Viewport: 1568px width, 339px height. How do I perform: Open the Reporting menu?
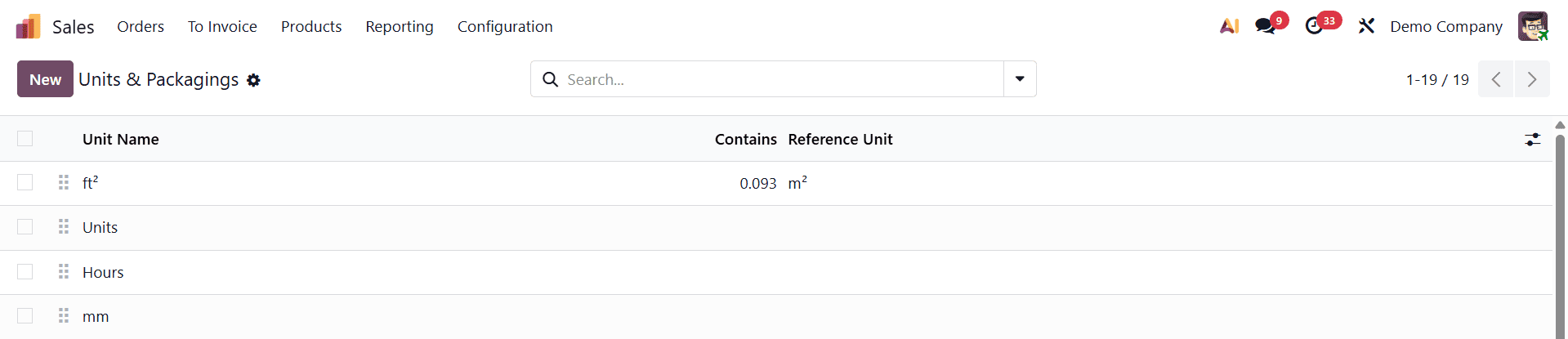pos(400,27)
